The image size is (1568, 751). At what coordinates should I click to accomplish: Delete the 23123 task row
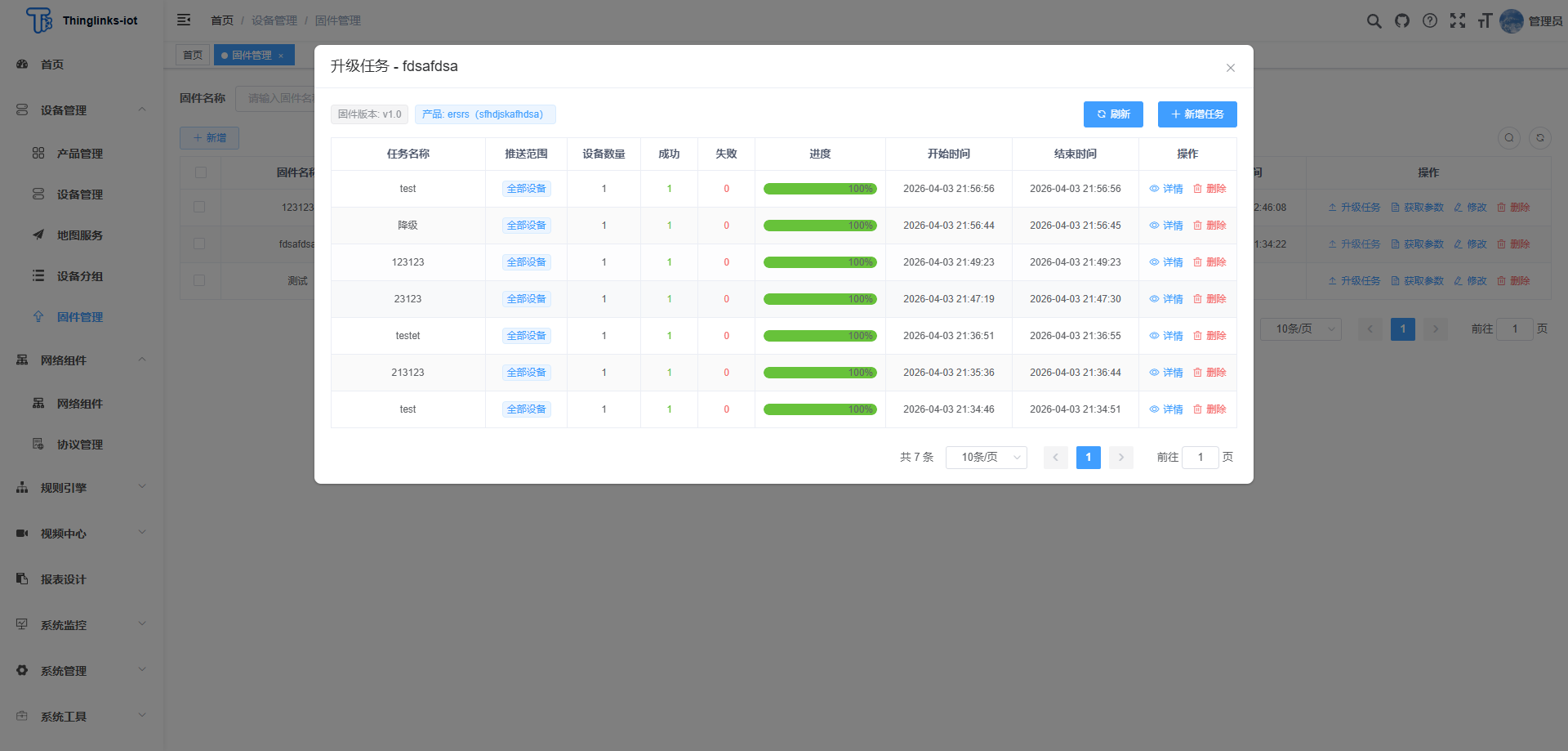(x=1209, y=299)
